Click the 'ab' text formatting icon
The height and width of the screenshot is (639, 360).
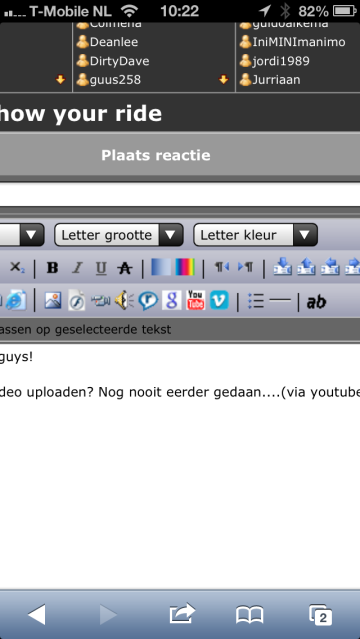coord(316,302)
